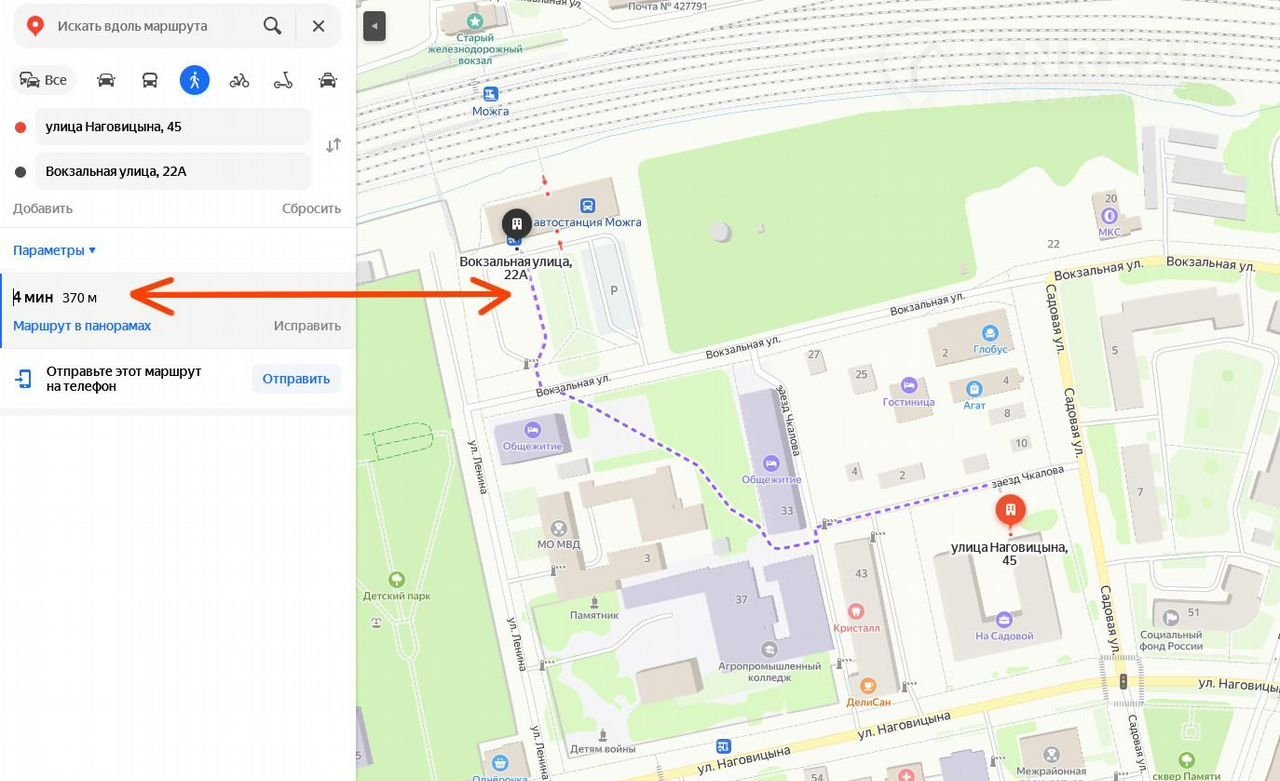Select the car transport mode icon
This screenshot has width=1280, height=781.
[x=106, y=80]
